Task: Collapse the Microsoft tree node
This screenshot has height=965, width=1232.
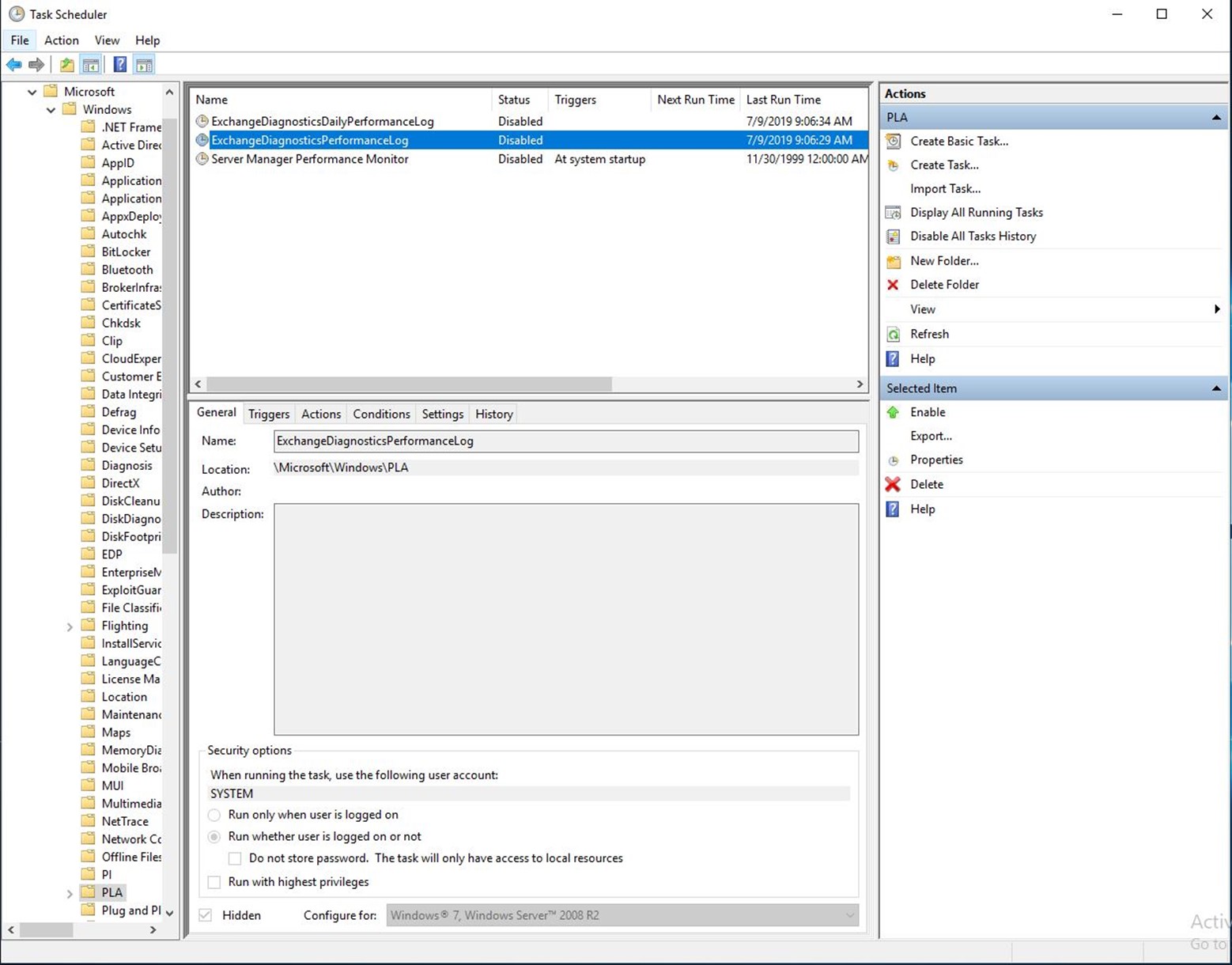Action: (32, 92)
